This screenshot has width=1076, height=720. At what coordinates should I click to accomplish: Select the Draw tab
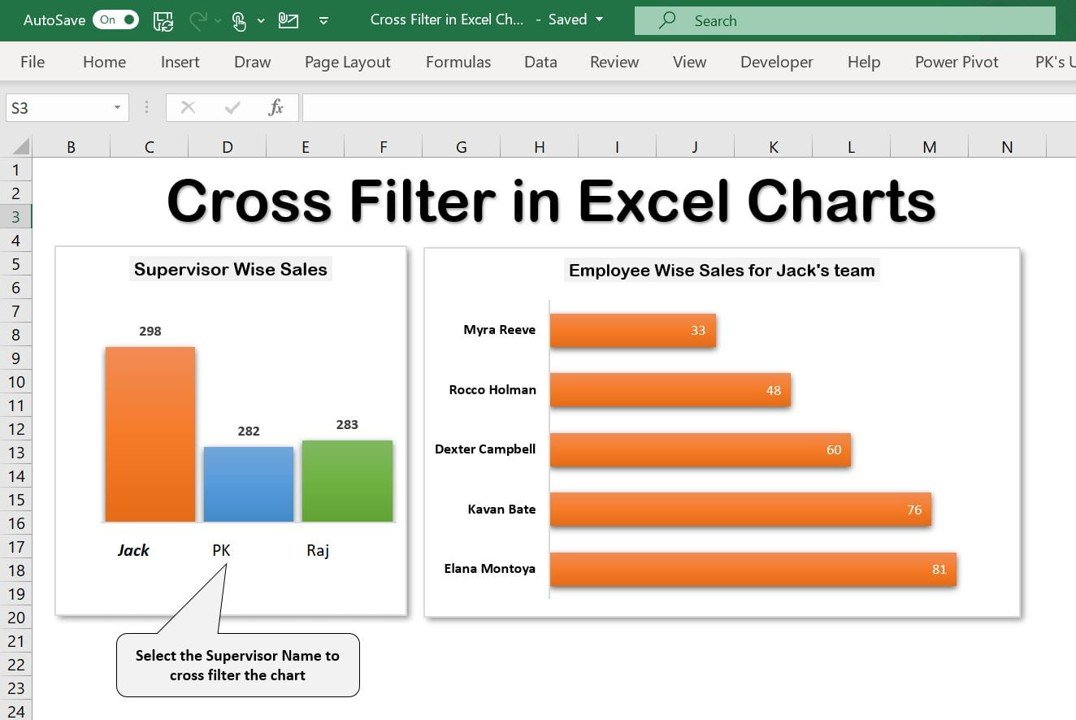(252, 62)
